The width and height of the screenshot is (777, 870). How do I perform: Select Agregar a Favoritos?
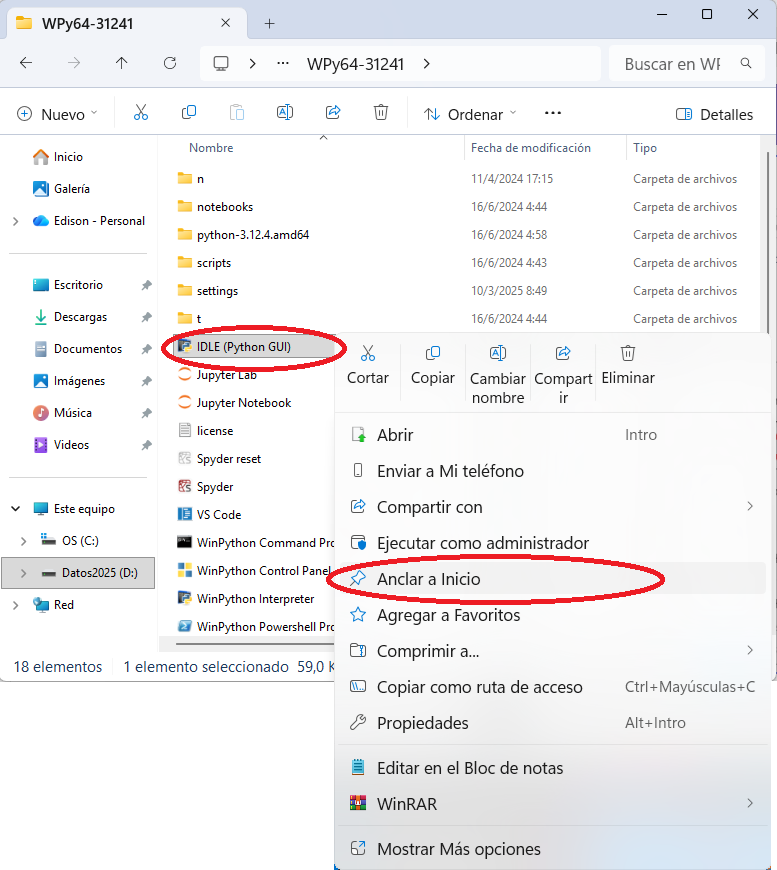[x=552, y=615]
